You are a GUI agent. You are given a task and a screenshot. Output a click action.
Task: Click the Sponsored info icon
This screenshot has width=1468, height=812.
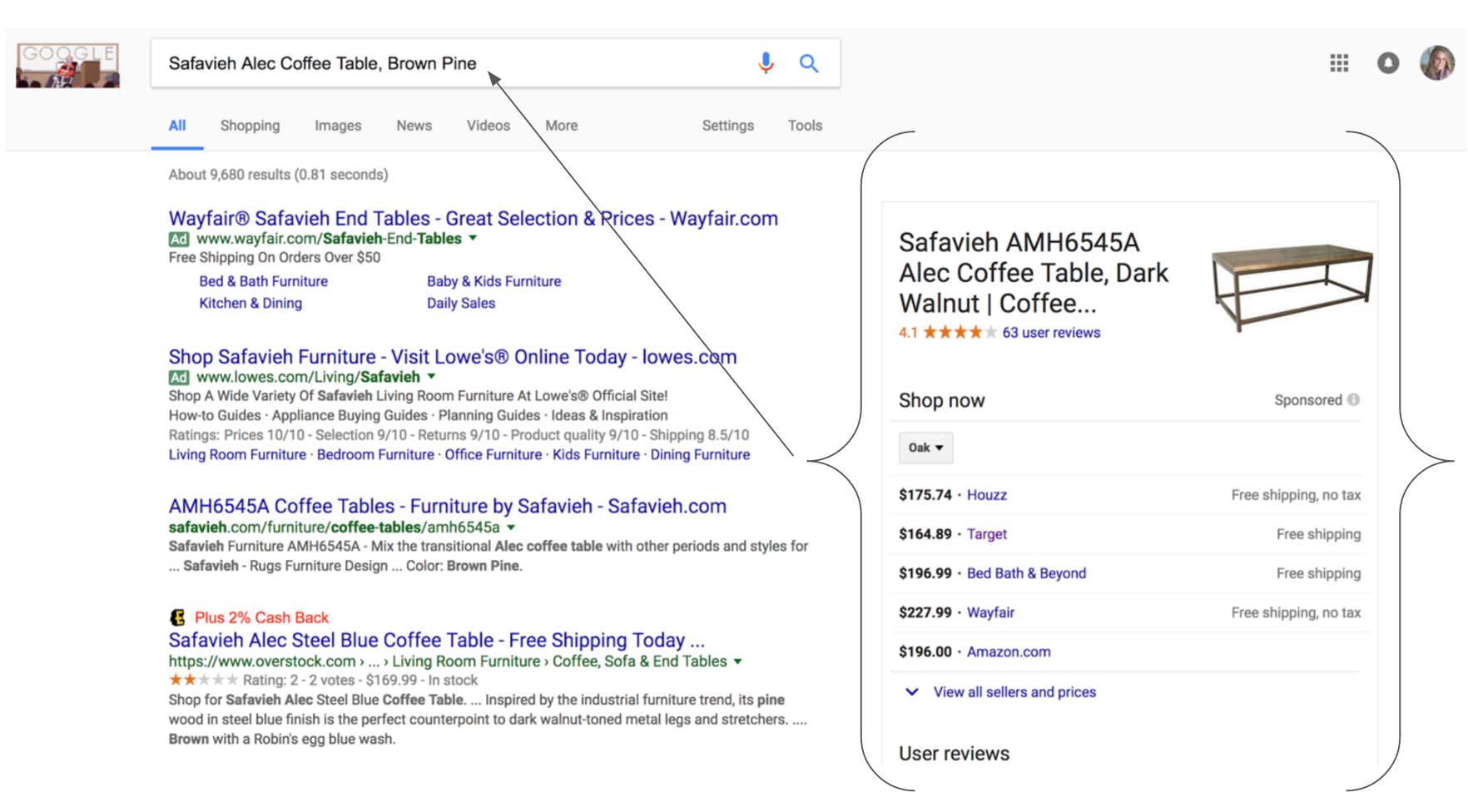(x=1354, y=400)
